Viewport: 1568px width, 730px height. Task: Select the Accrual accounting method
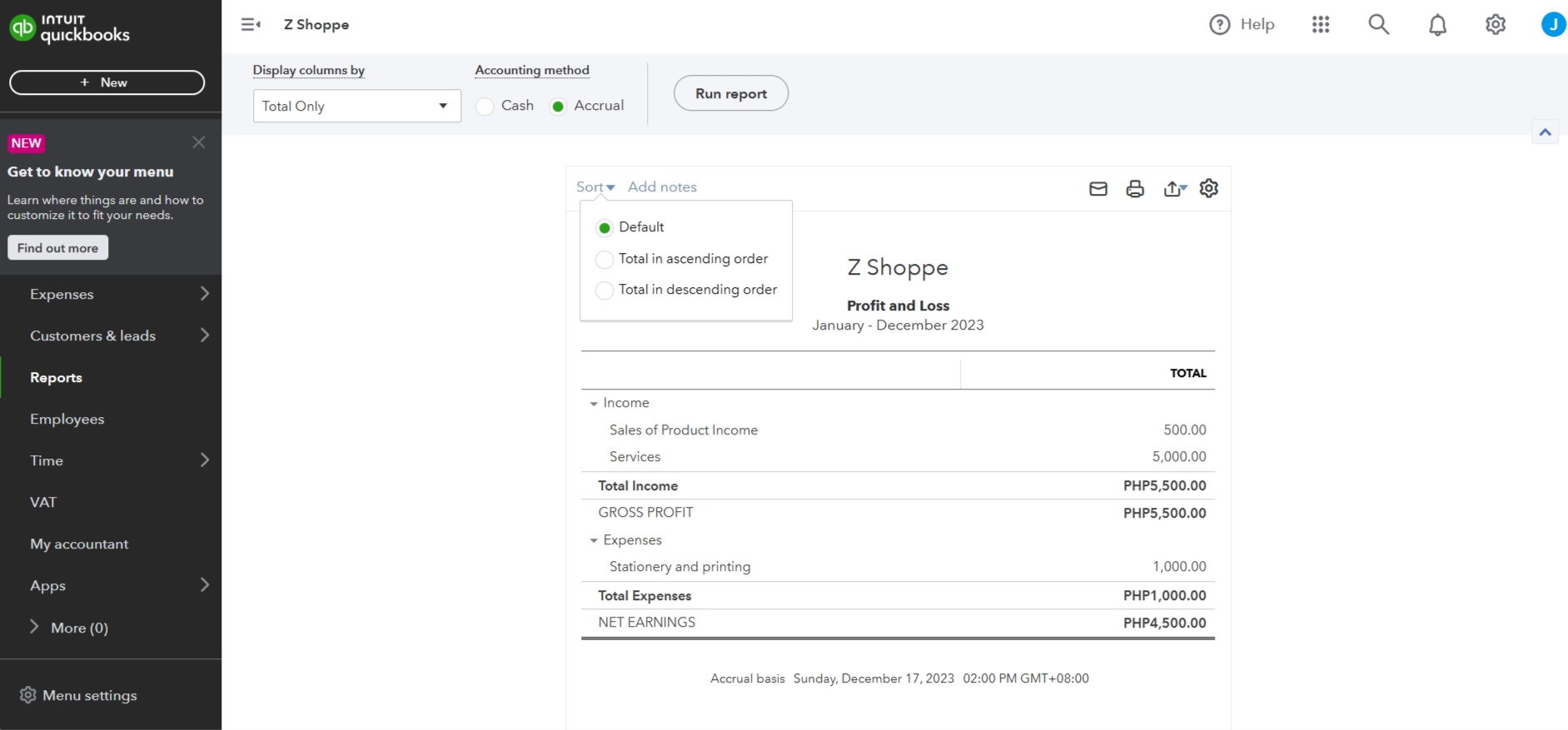558,107
